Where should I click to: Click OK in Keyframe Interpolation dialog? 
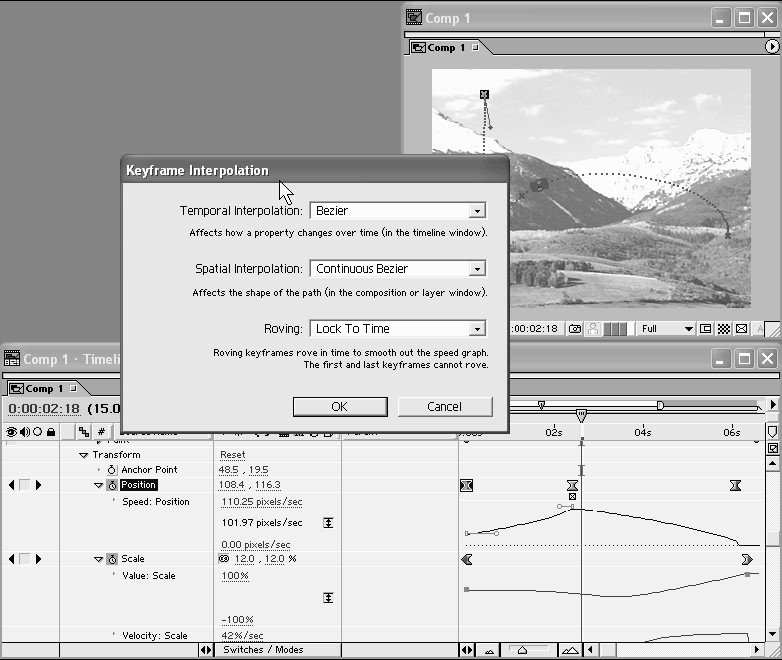click(339, 406)
